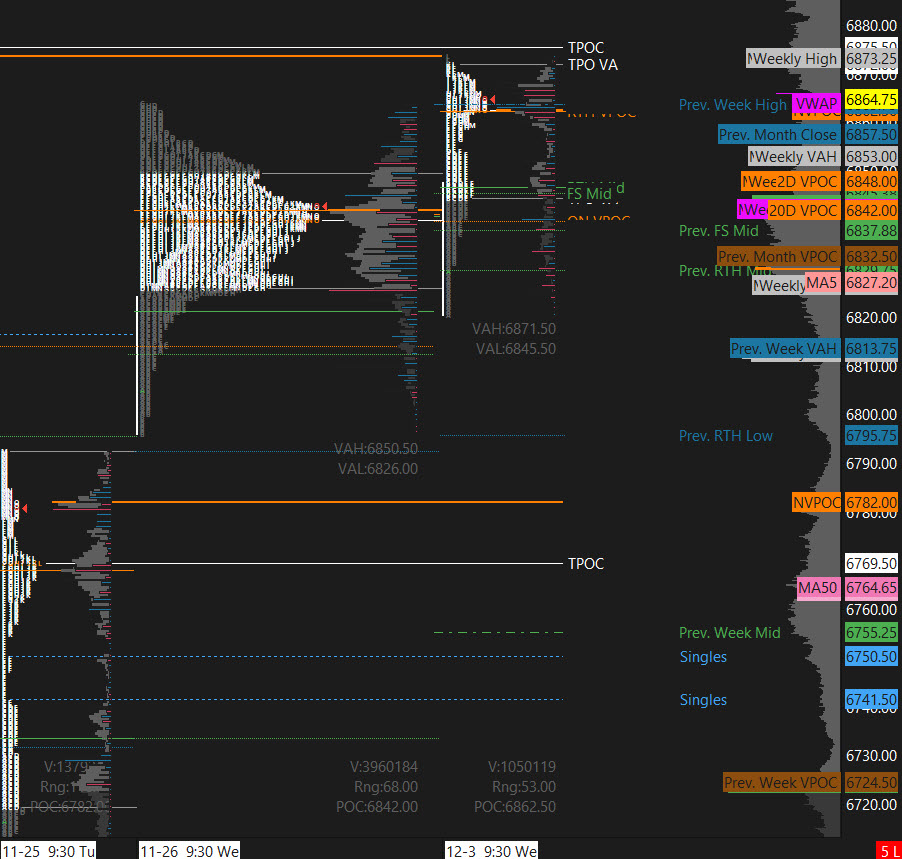Select the orange NVPOC label at 6782.00
Viewport: 902px width, 859px height.
pos(816,502)
